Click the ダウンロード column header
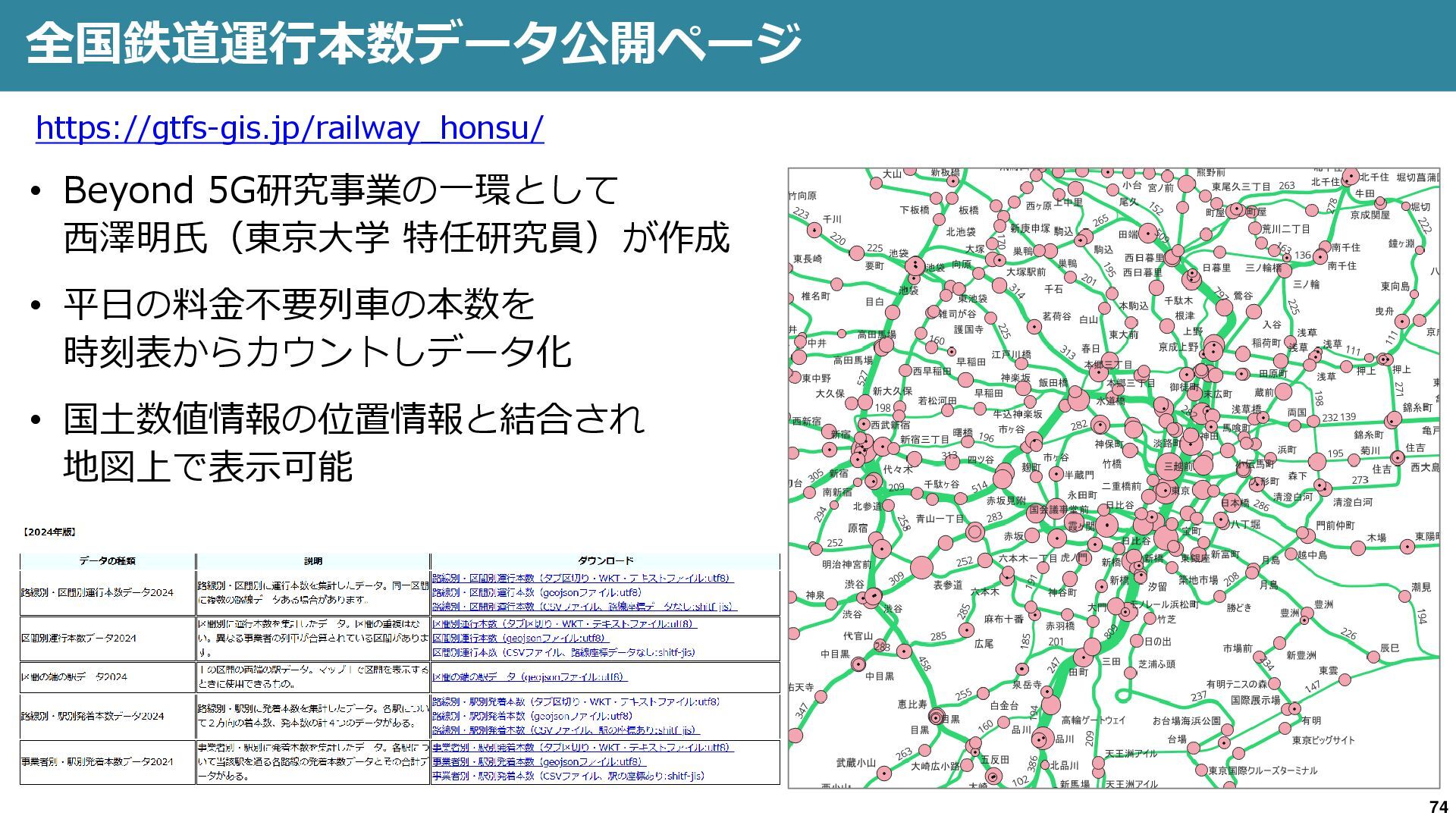1456x819 pixels. pyautogui.click(x=605, y=561)
